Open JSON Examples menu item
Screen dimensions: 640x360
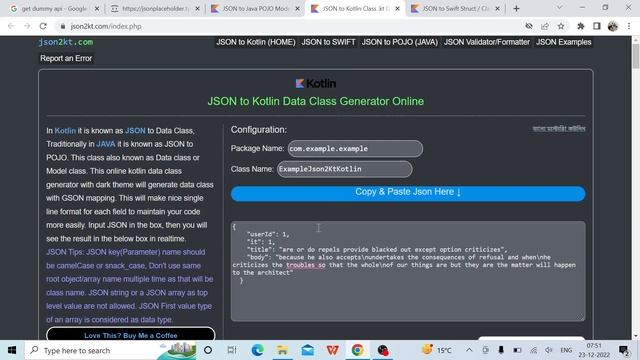tap(563, 42)
